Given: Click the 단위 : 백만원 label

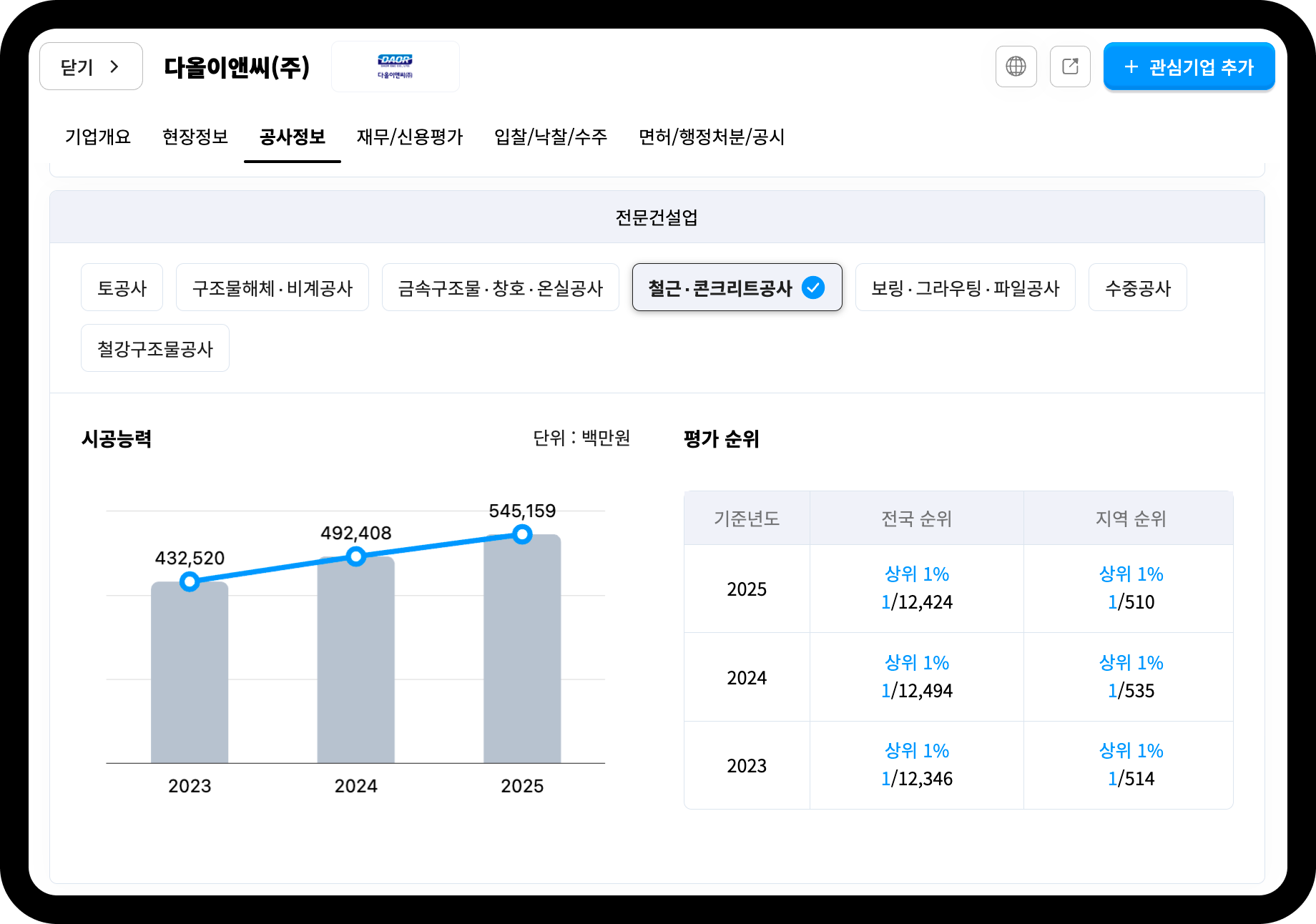Looking at the screenshot, I should tap(581, 438).
